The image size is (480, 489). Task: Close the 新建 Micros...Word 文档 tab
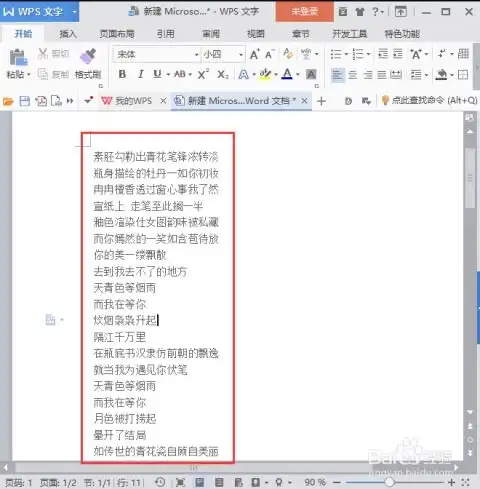click(304, 101)
